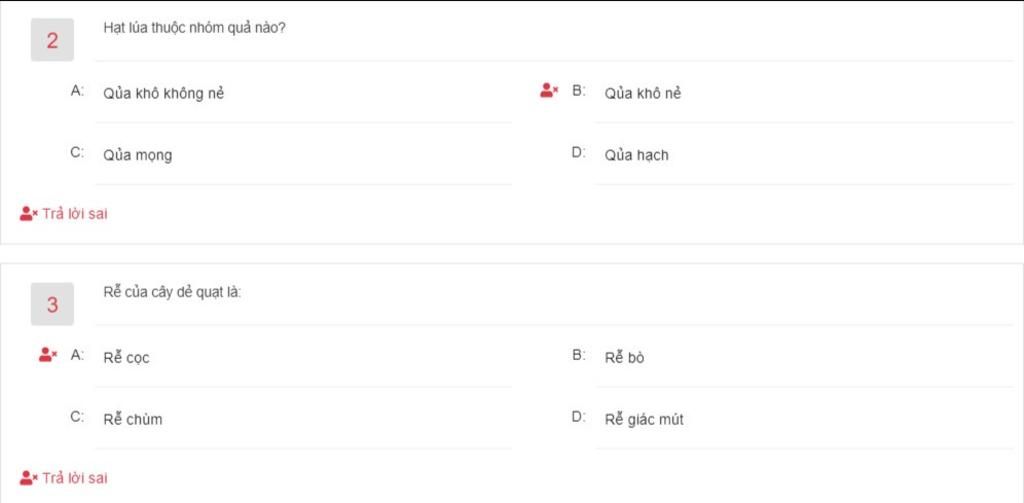Select answer 'Qủa khô không nẻ'
The height and width of the screenshot is (503, 1024).
click(x=164, y=94)
